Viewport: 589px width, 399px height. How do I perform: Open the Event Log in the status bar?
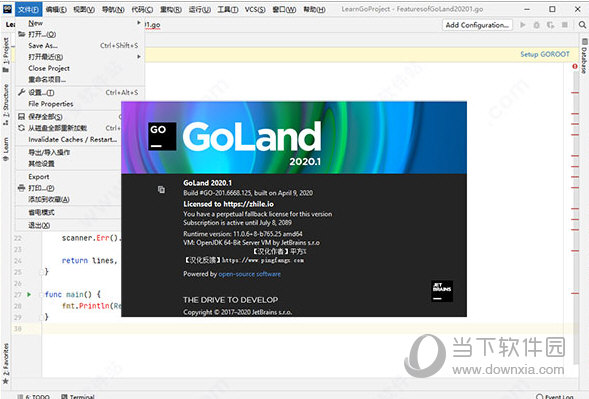point(555,396)
